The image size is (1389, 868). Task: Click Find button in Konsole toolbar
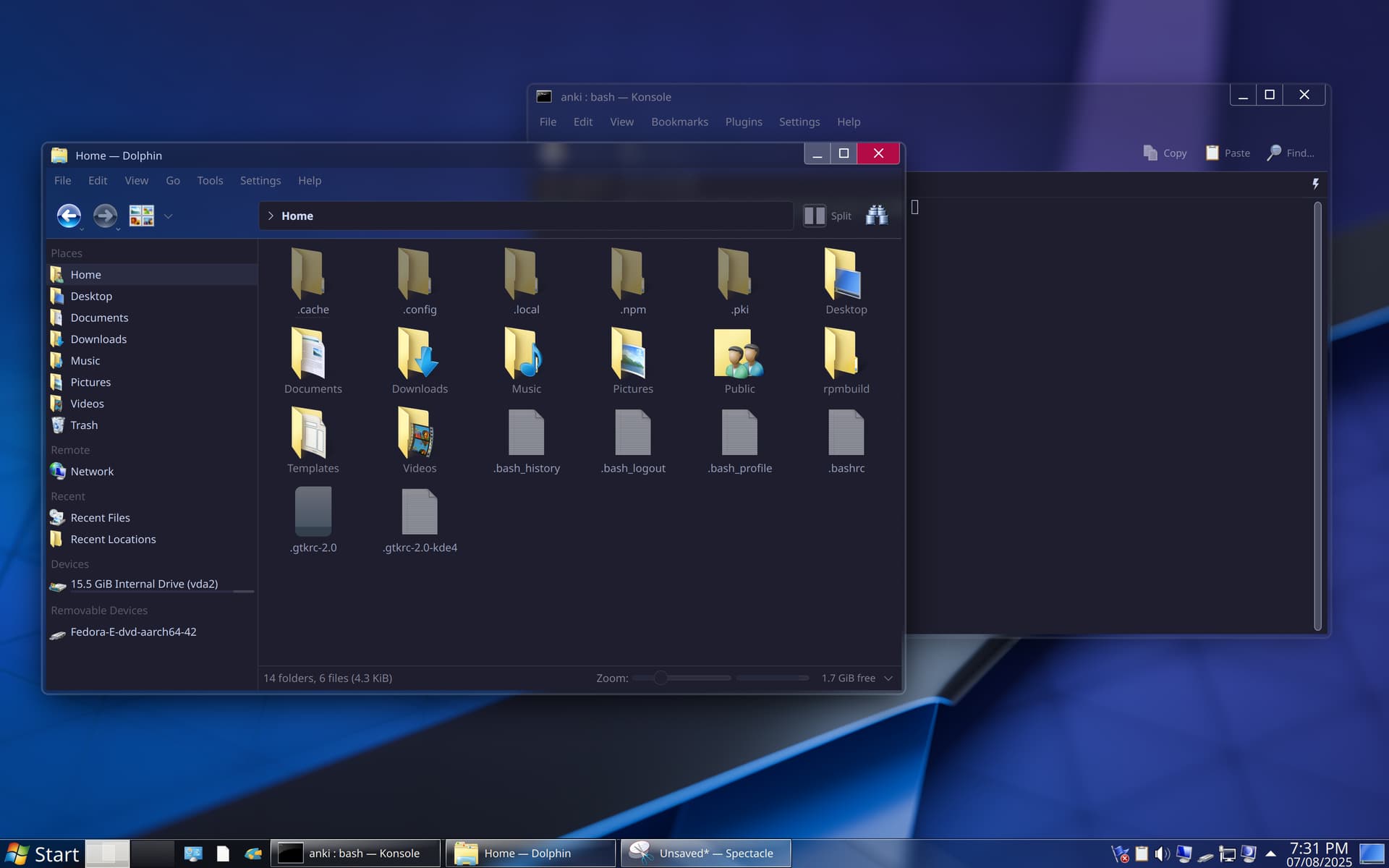[x=1291, y=153]
